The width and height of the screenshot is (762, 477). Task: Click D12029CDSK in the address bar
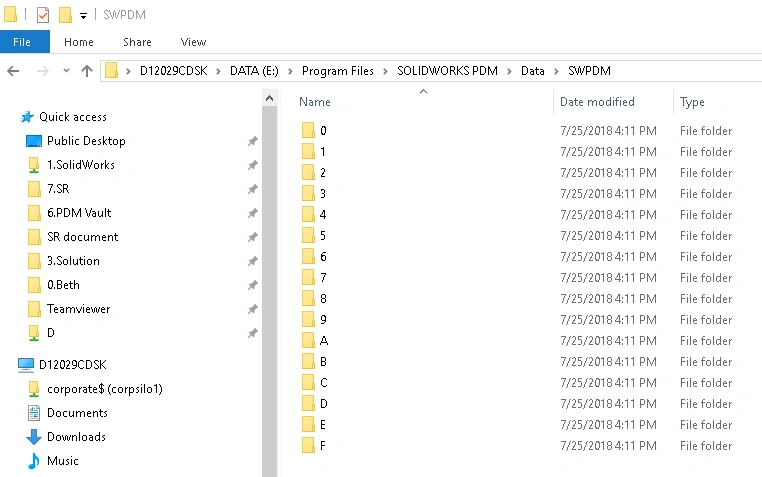click(173, 71)
